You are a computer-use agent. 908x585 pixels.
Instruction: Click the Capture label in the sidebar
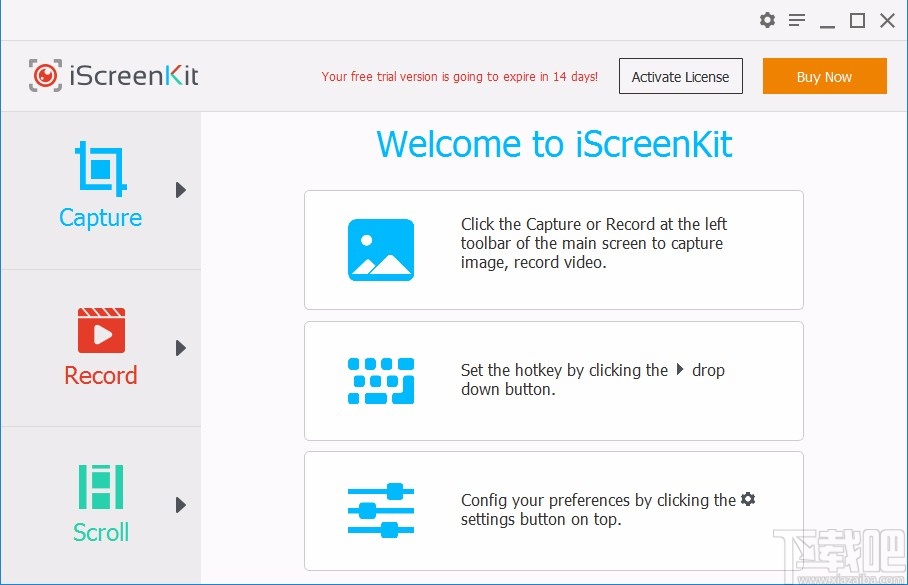[x=101, y=218]
